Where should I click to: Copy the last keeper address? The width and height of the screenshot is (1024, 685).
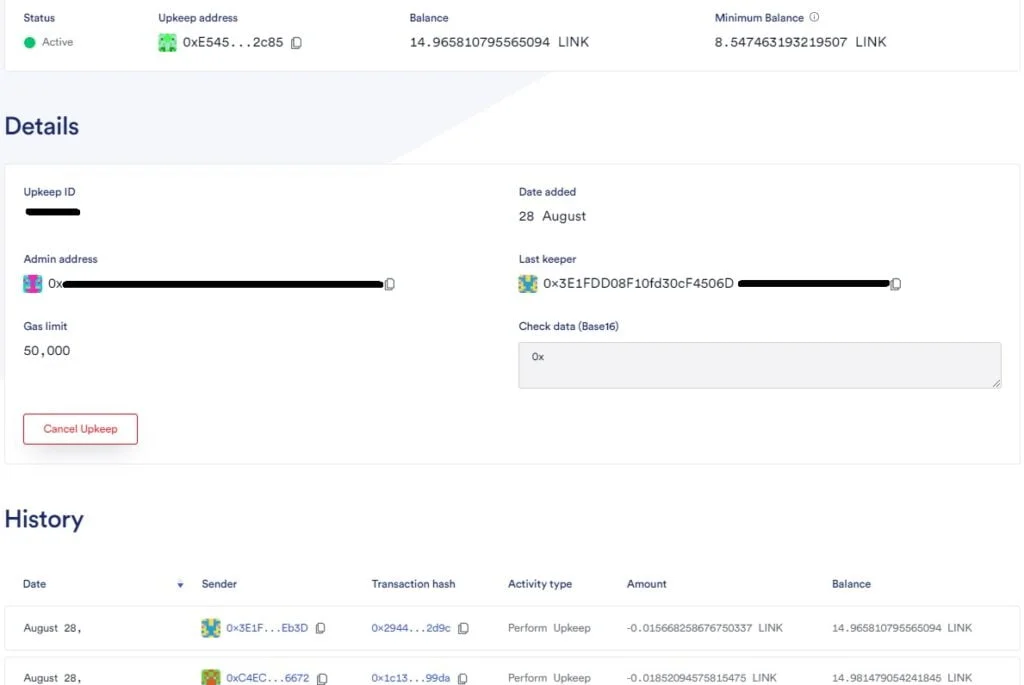coord(896,284)
